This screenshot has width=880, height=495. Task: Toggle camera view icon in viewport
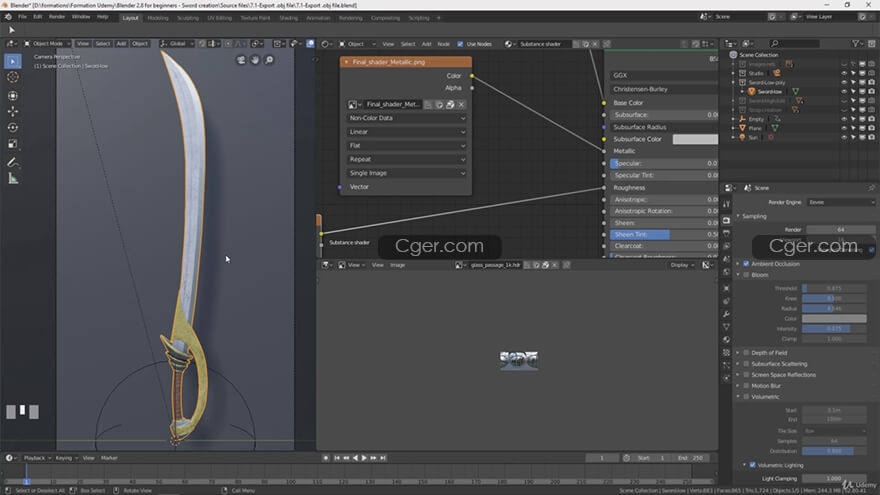(x=241, y=60)
